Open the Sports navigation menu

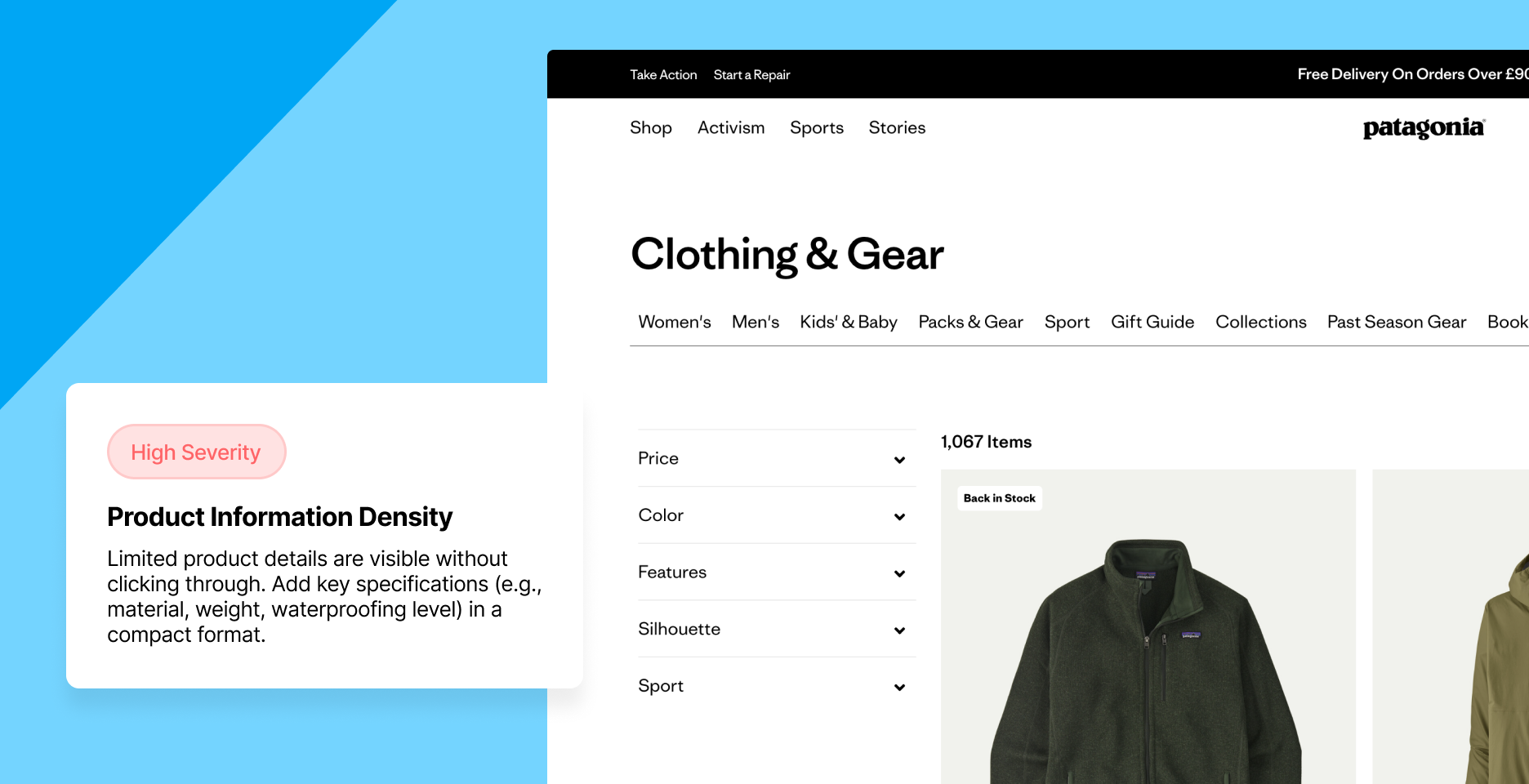[817, 128]
